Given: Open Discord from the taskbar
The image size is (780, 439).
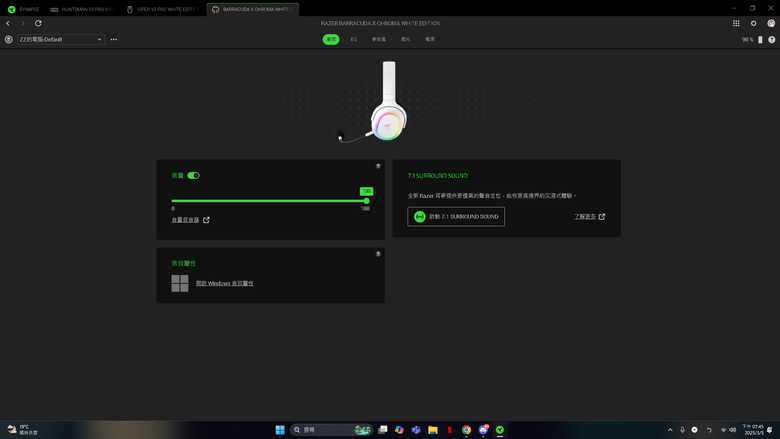Looking at the screenshot, I should pyautogui.click(x=483, y=430).
